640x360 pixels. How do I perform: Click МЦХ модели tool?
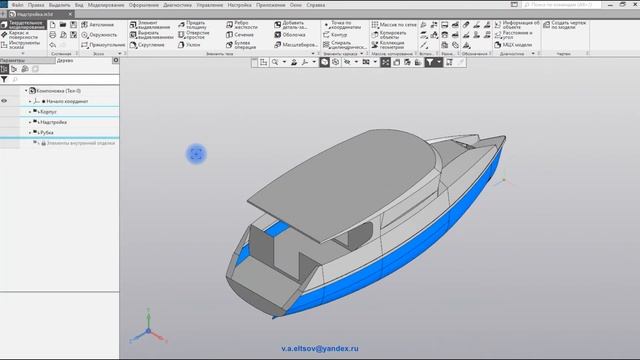pos(513,45)
